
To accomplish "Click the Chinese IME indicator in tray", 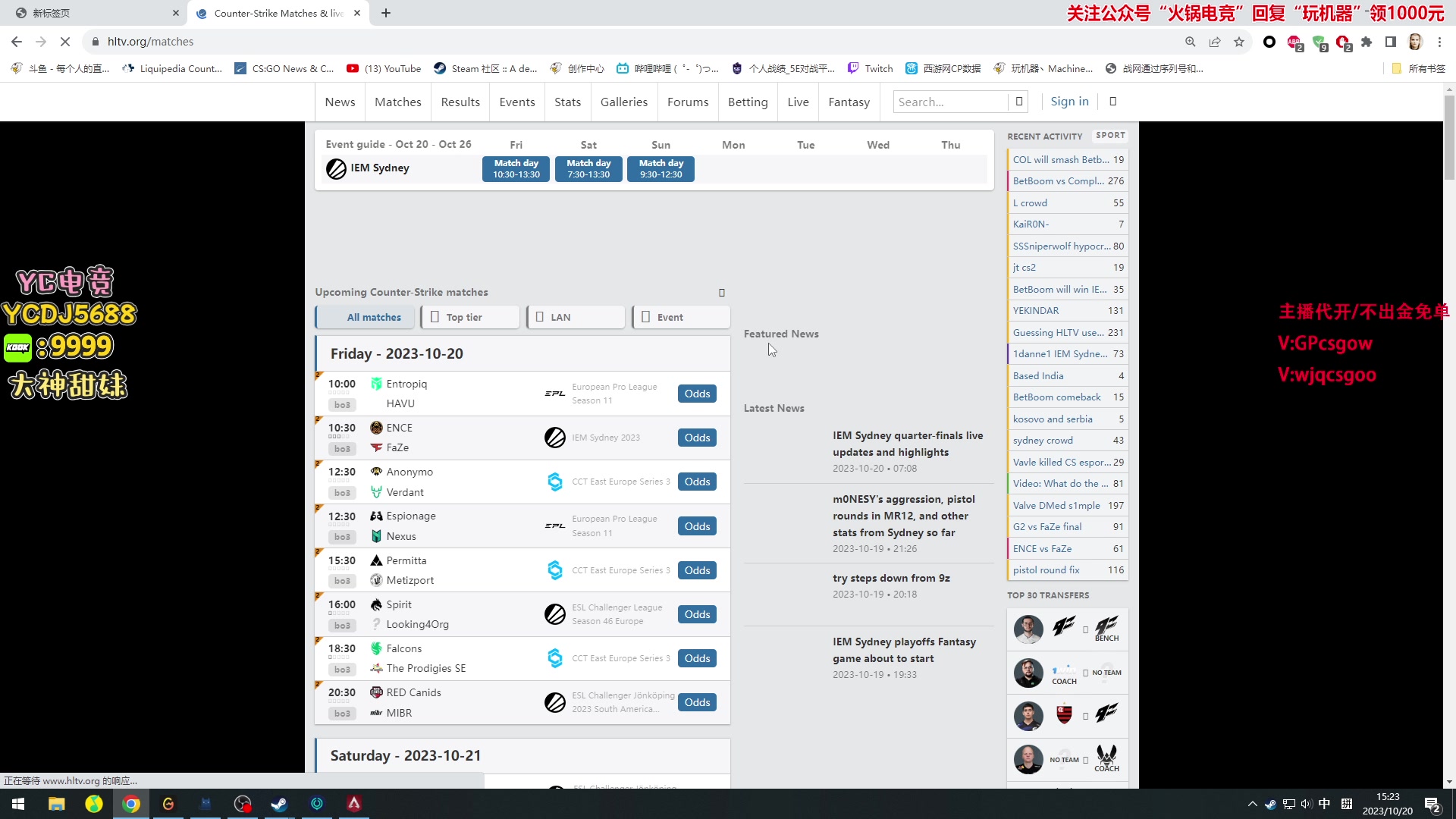I will [x=1324, y=804].
